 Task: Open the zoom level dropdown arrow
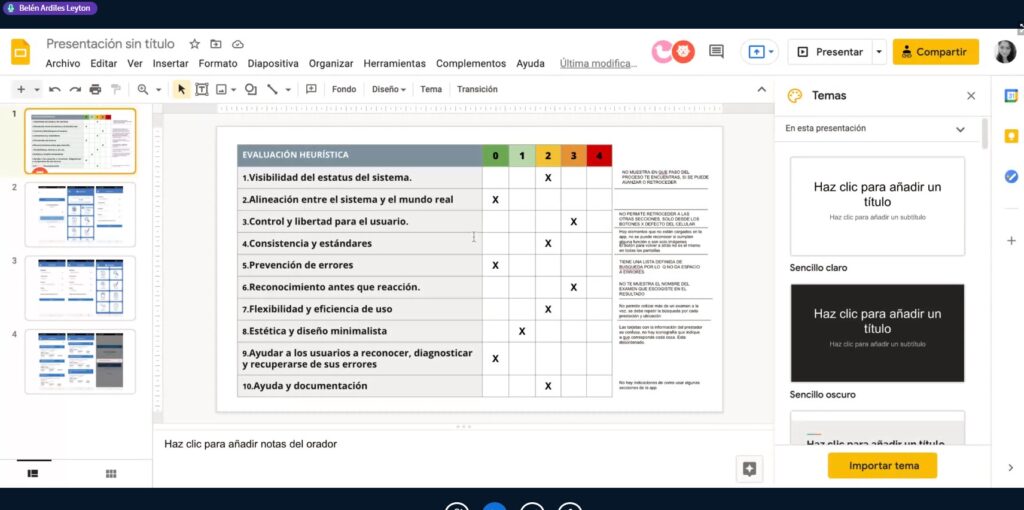[158, 89]
